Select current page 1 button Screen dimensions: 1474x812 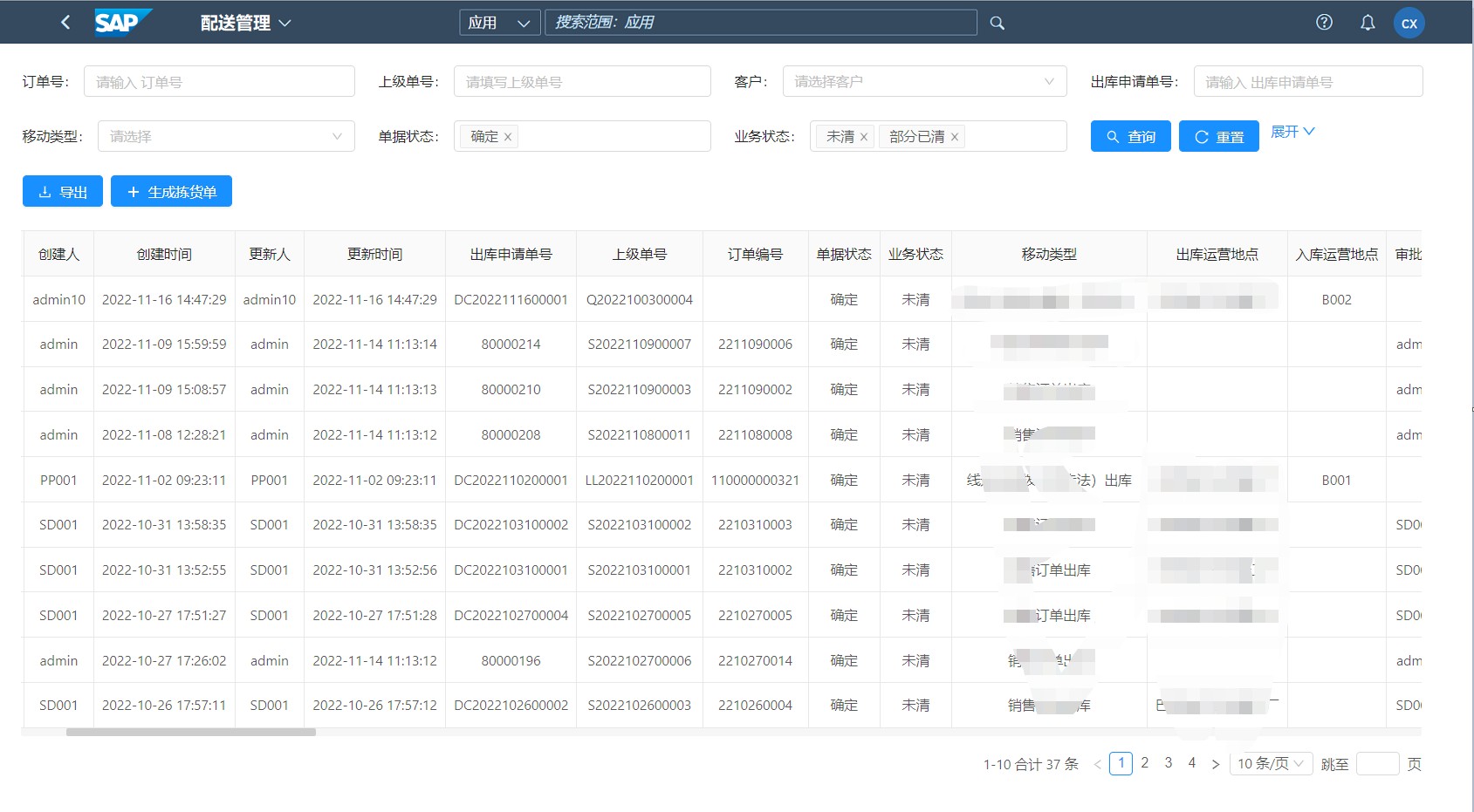click(x=1121, y=763)
